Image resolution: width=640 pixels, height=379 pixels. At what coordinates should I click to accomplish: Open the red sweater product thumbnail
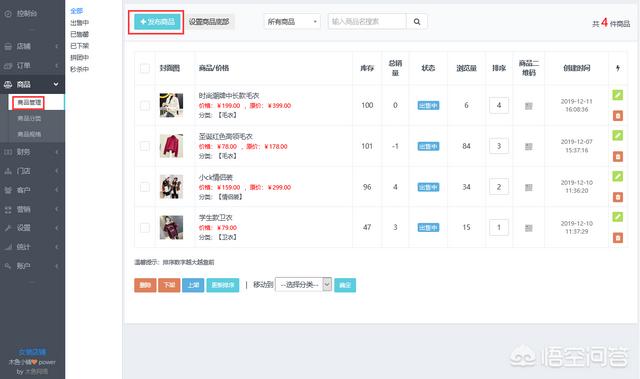(x=171, y=146)
